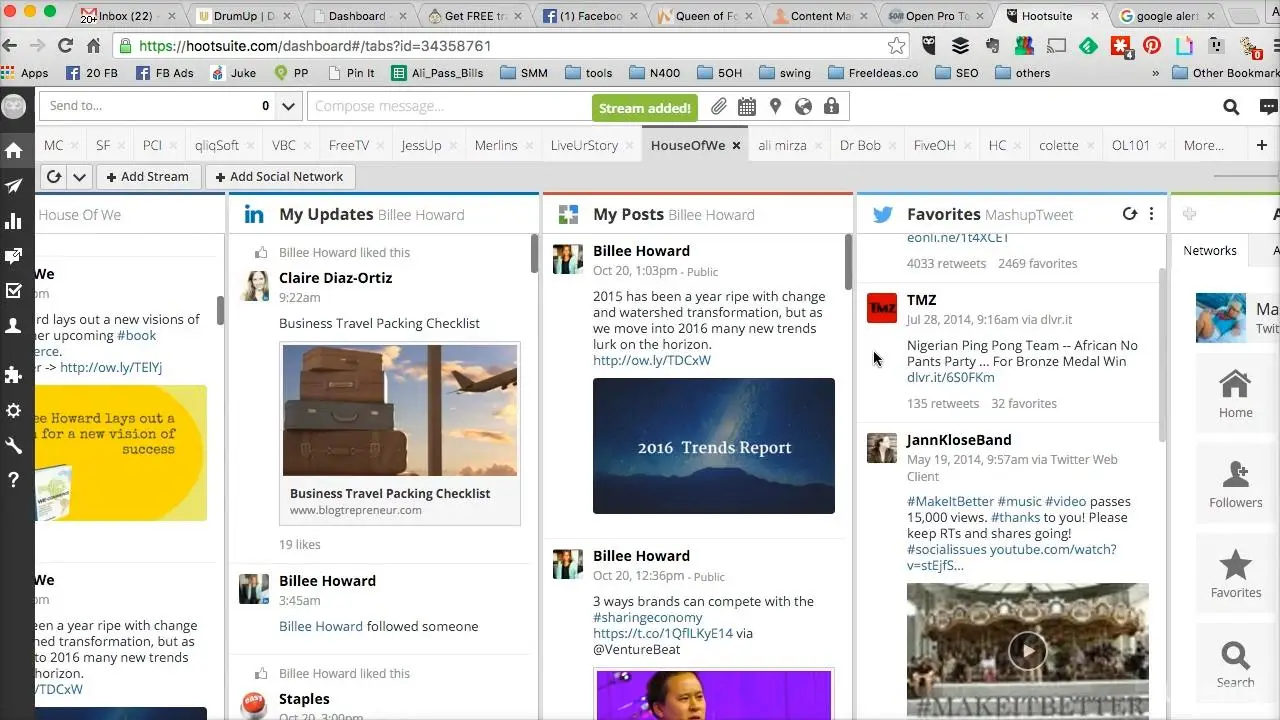This screenshot has height=720, width=1280.
Task: Click the #sharingeconomy hashtag
Action: pyautogui.click(x=646, y=617)
